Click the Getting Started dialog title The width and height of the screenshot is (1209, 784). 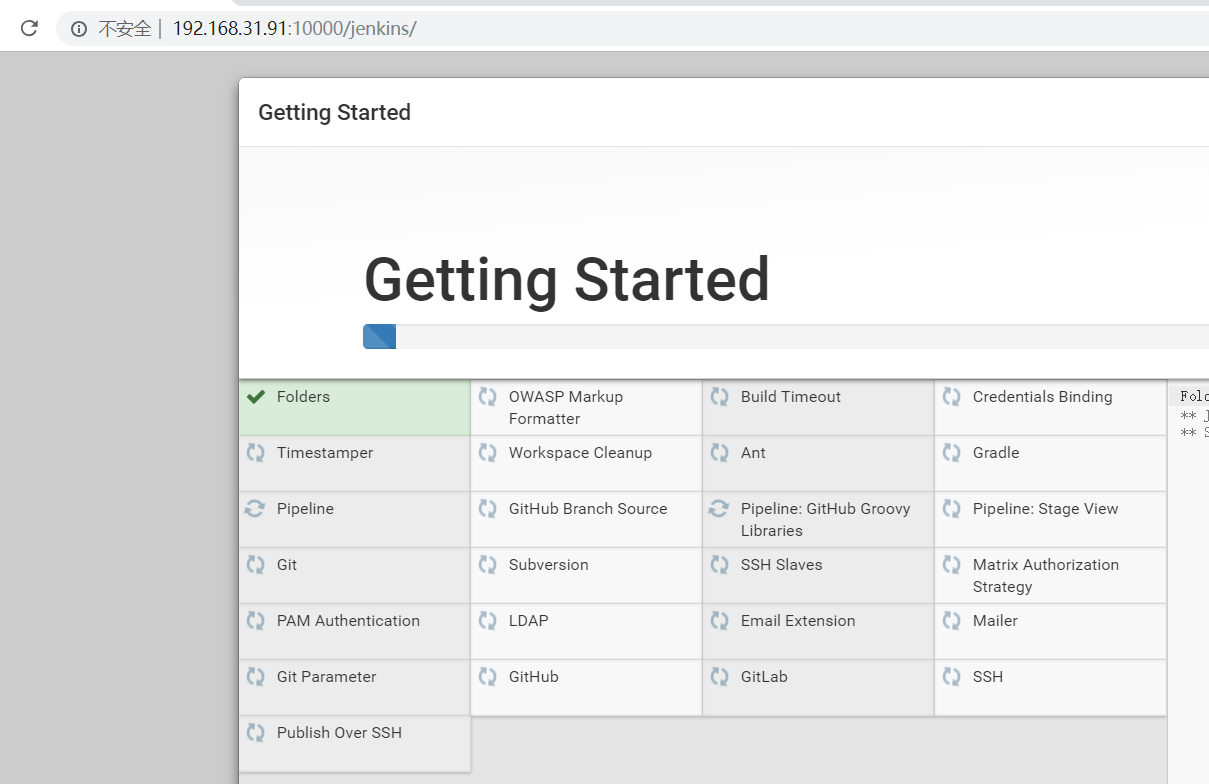click(334, 113)
